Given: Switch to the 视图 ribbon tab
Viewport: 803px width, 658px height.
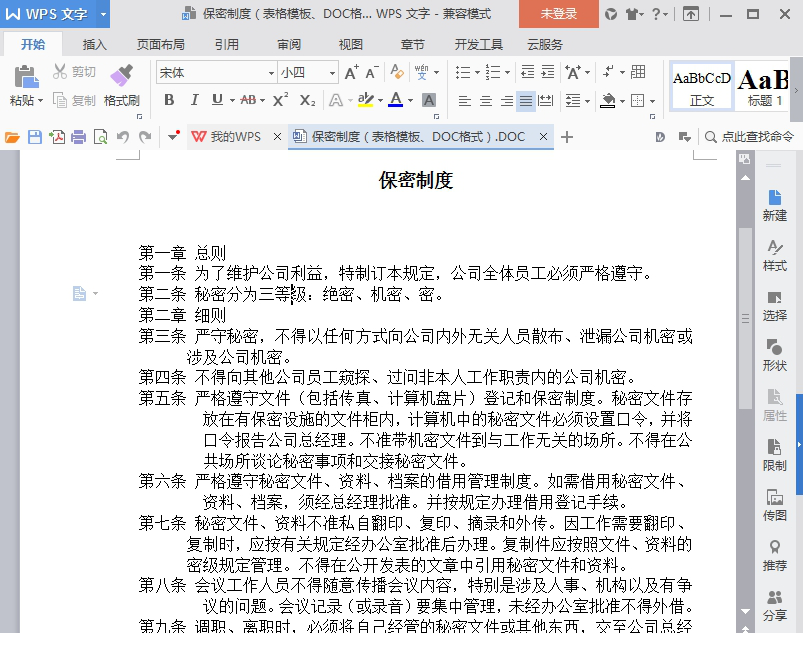Looking at the screenshot, I should pyautogui.click(x=351, y=45).
